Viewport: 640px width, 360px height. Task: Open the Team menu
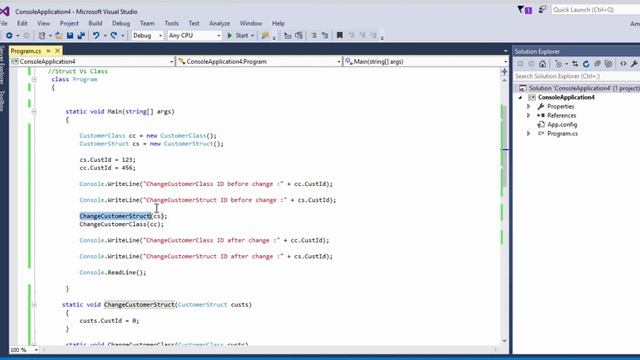[147, 23]
